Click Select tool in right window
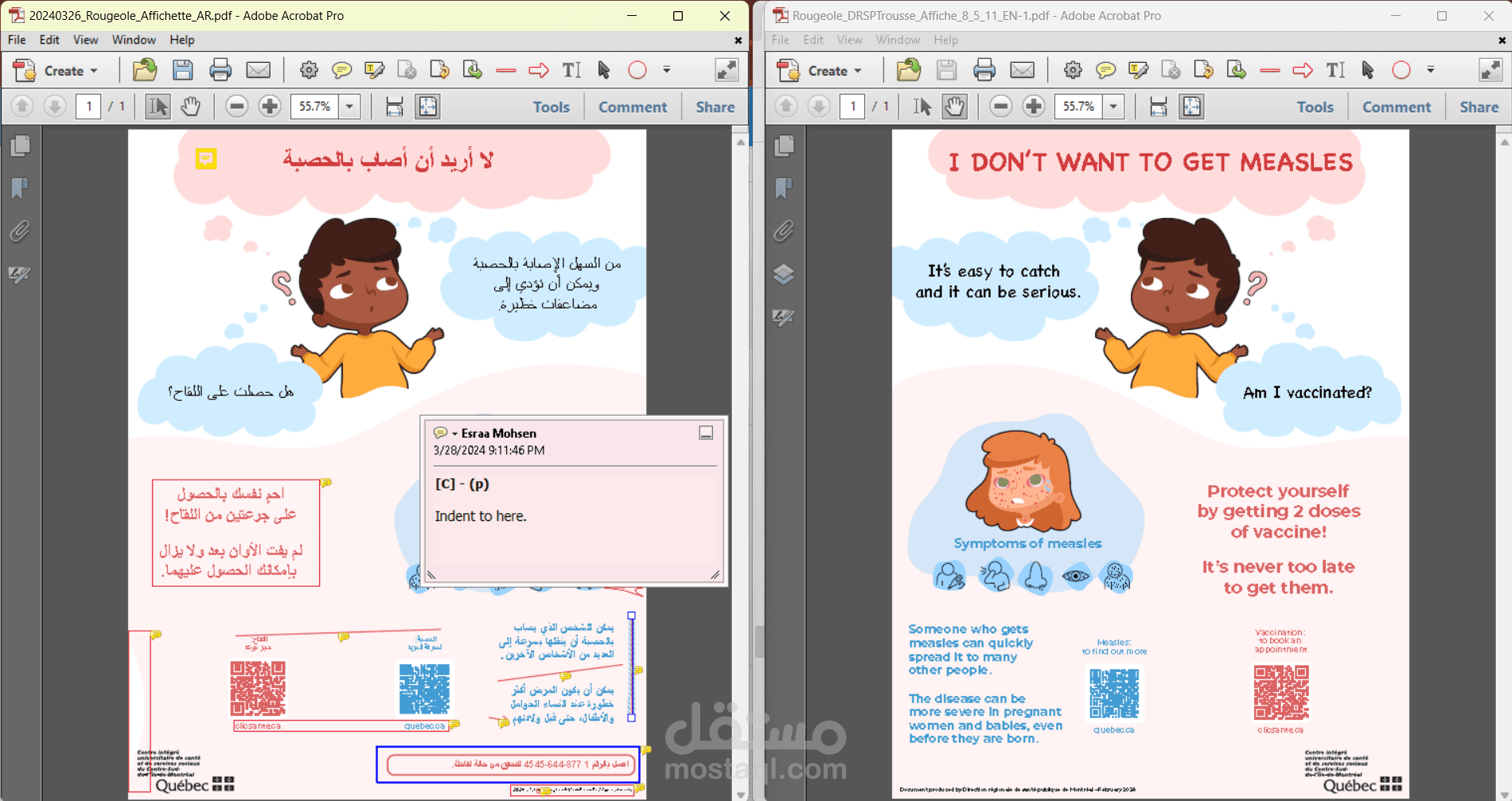 (922, 106)
